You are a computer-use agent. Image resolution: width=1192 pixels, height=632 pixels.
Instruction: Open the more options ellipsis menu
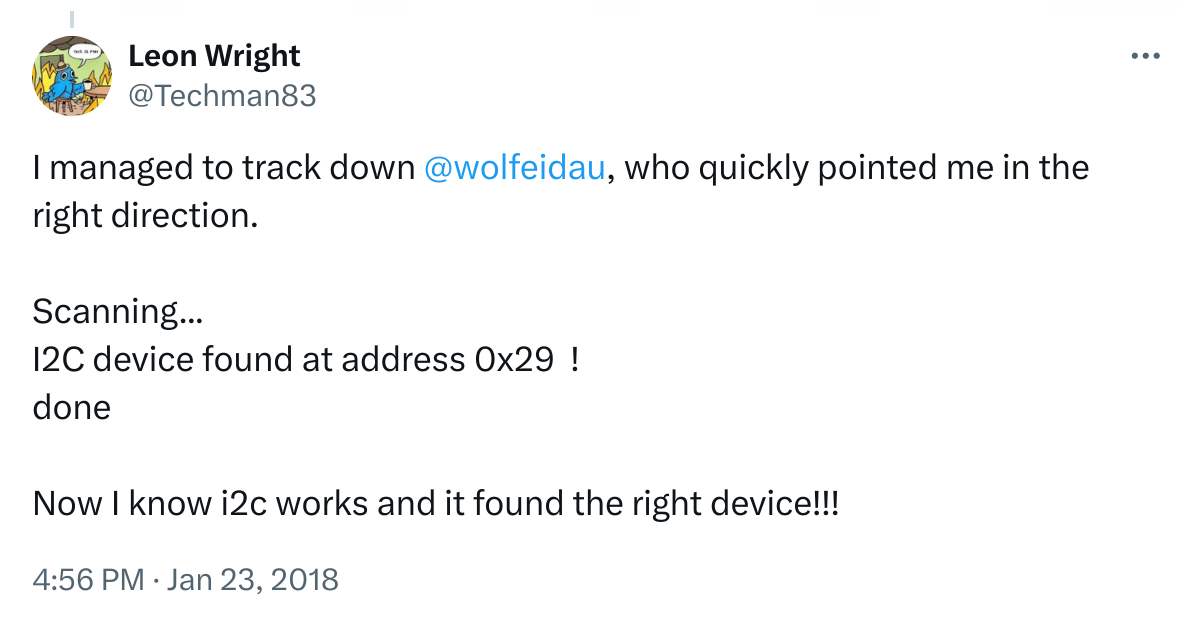pyautogui.click(x=1144, y=56)
